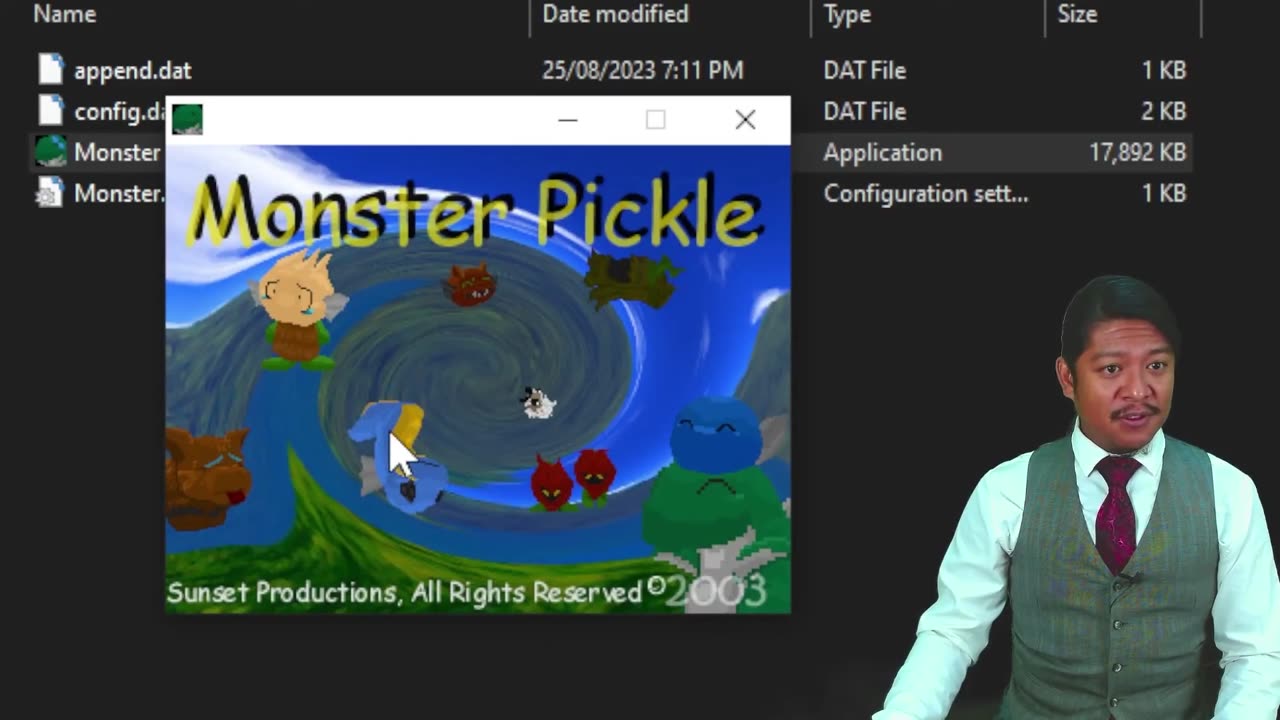Click the small white sheep monster
Screen dimensions: 1280x720
click(538, 402)
